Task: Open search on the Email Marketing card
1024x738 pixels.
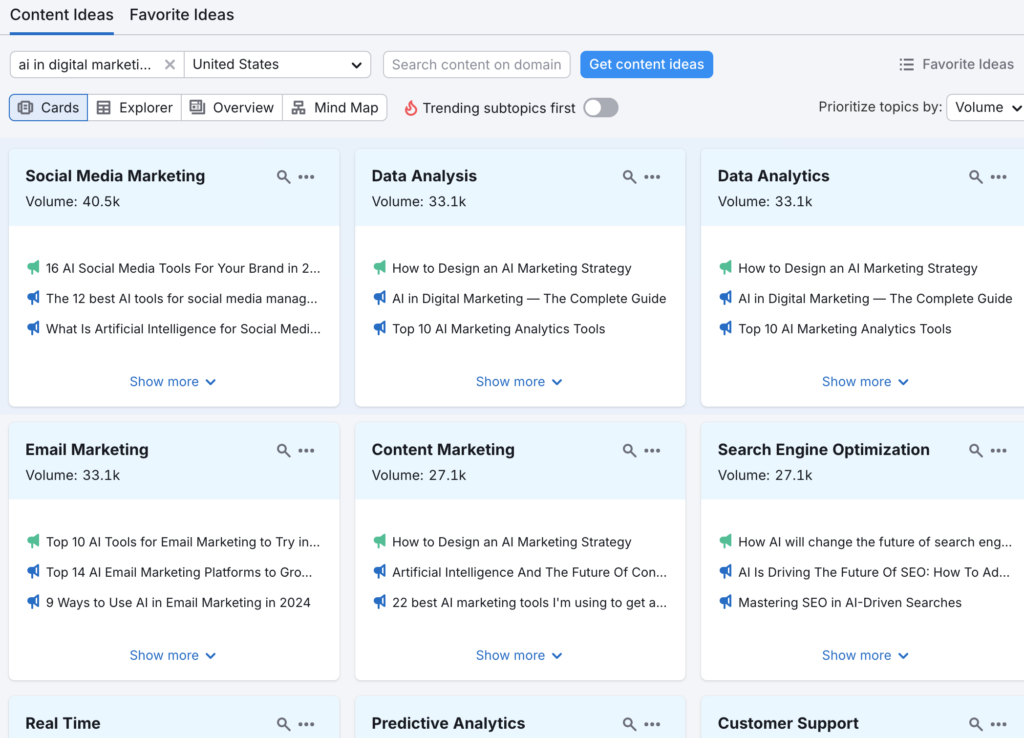Action: click(284, 449)
